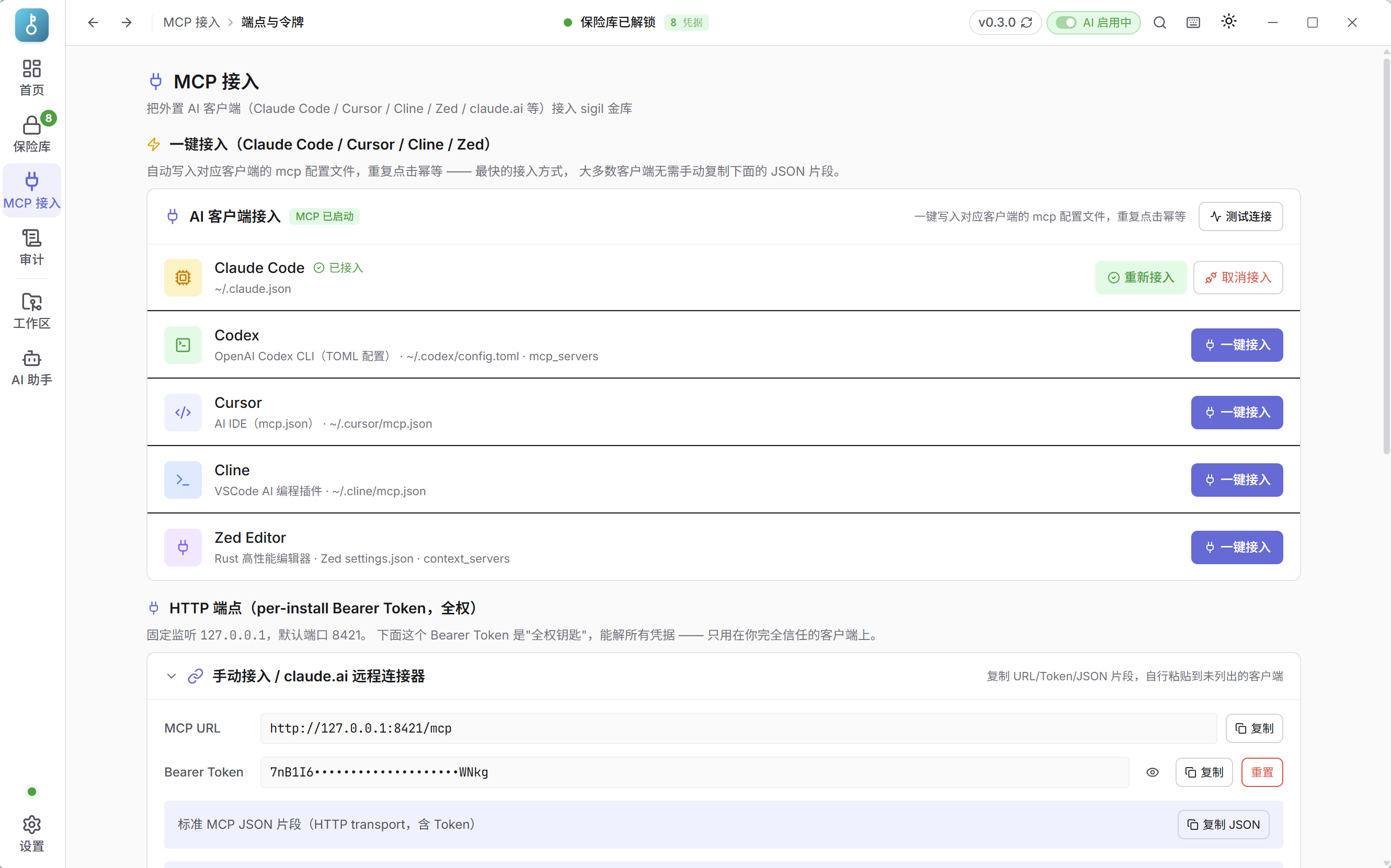Viewport: 1391px width, 868px height.
Task: Reveal the Bearer Token with eye icon
Action: pos(1152,773)
